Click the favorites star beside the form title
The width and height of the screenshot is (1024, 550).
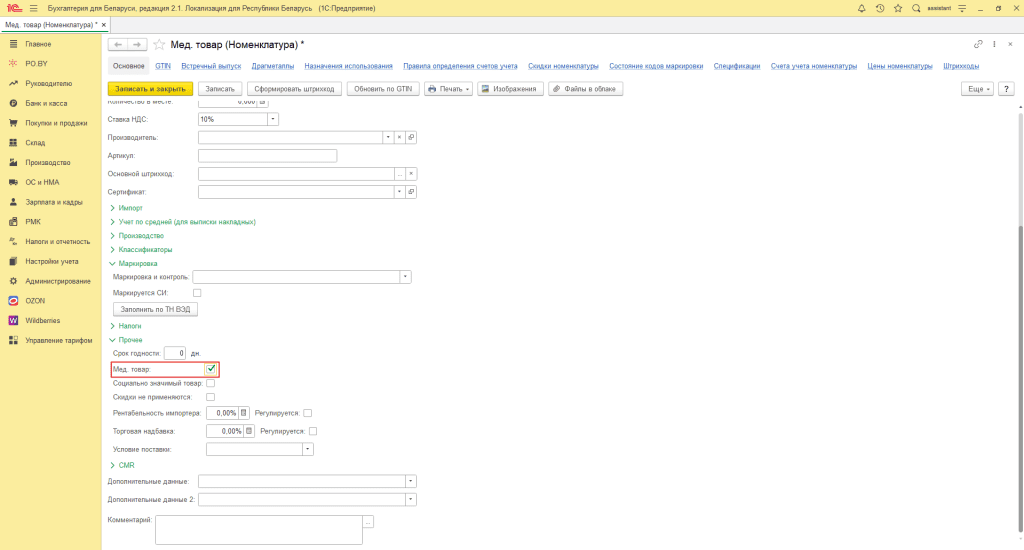pos(159,44)
